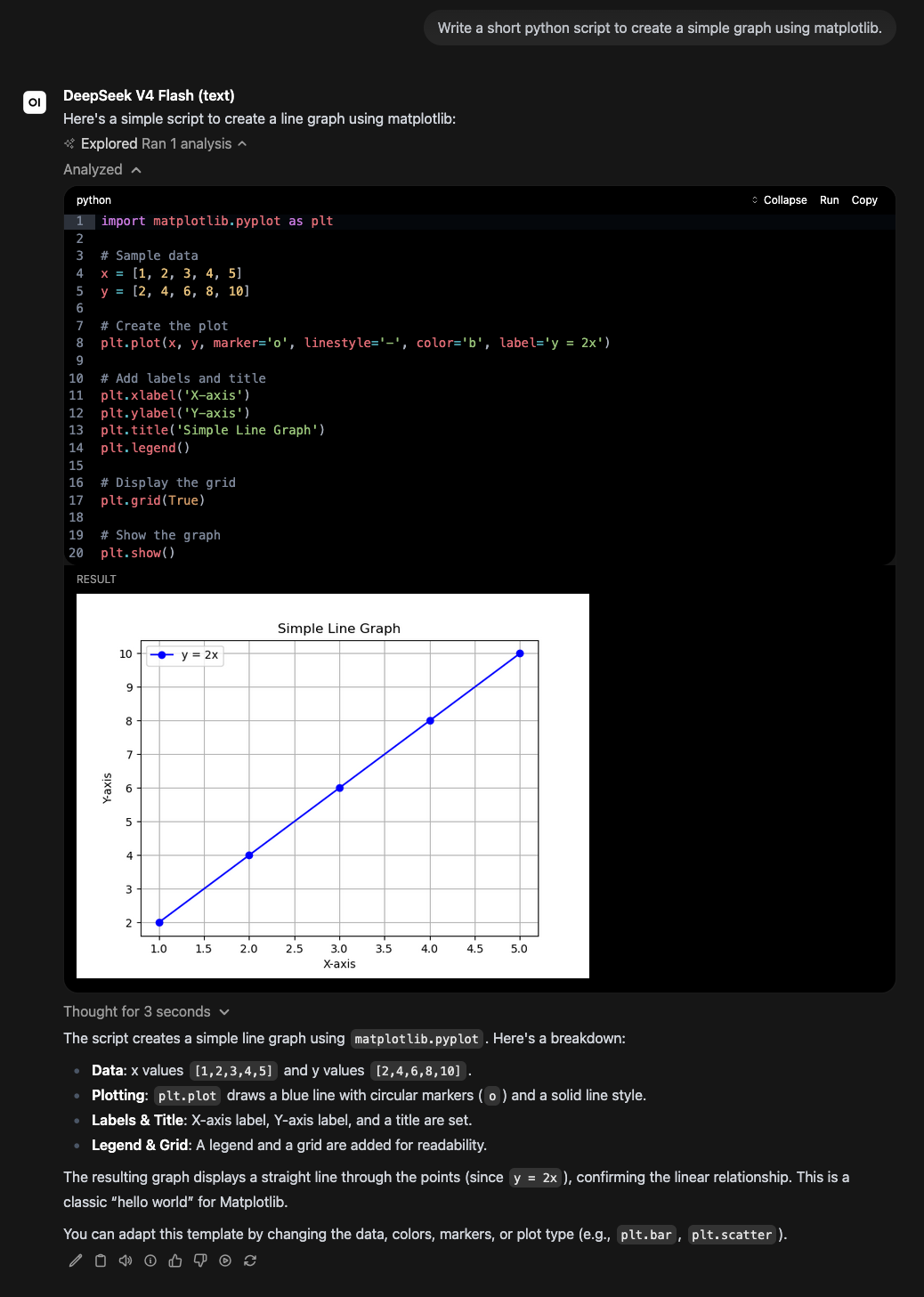Click the 'python' language label
The height and width of the screenshot is (1297, 924).
pyautogui.click(x=93, y=200)
